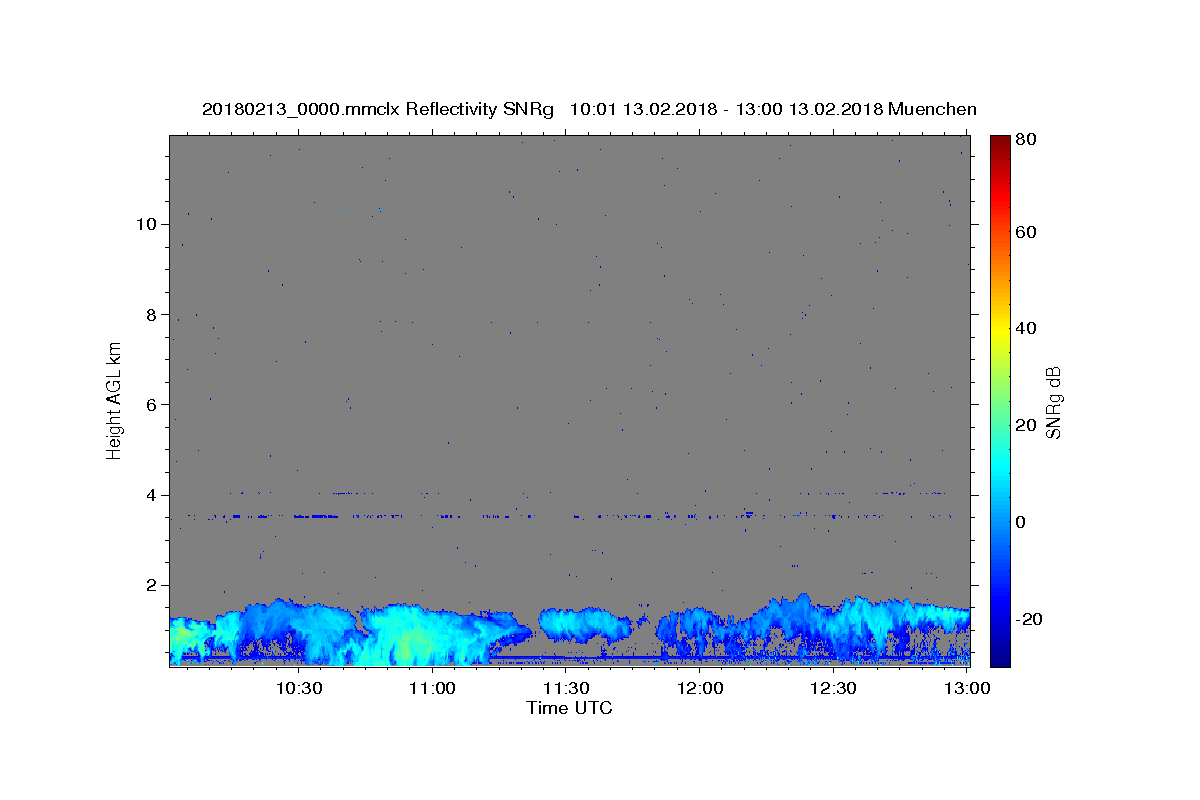The width and height of the screenshot is (1200, 800).
Task: Click the 'SNRg dB' colorbar label
Action: pos(1053,401)
